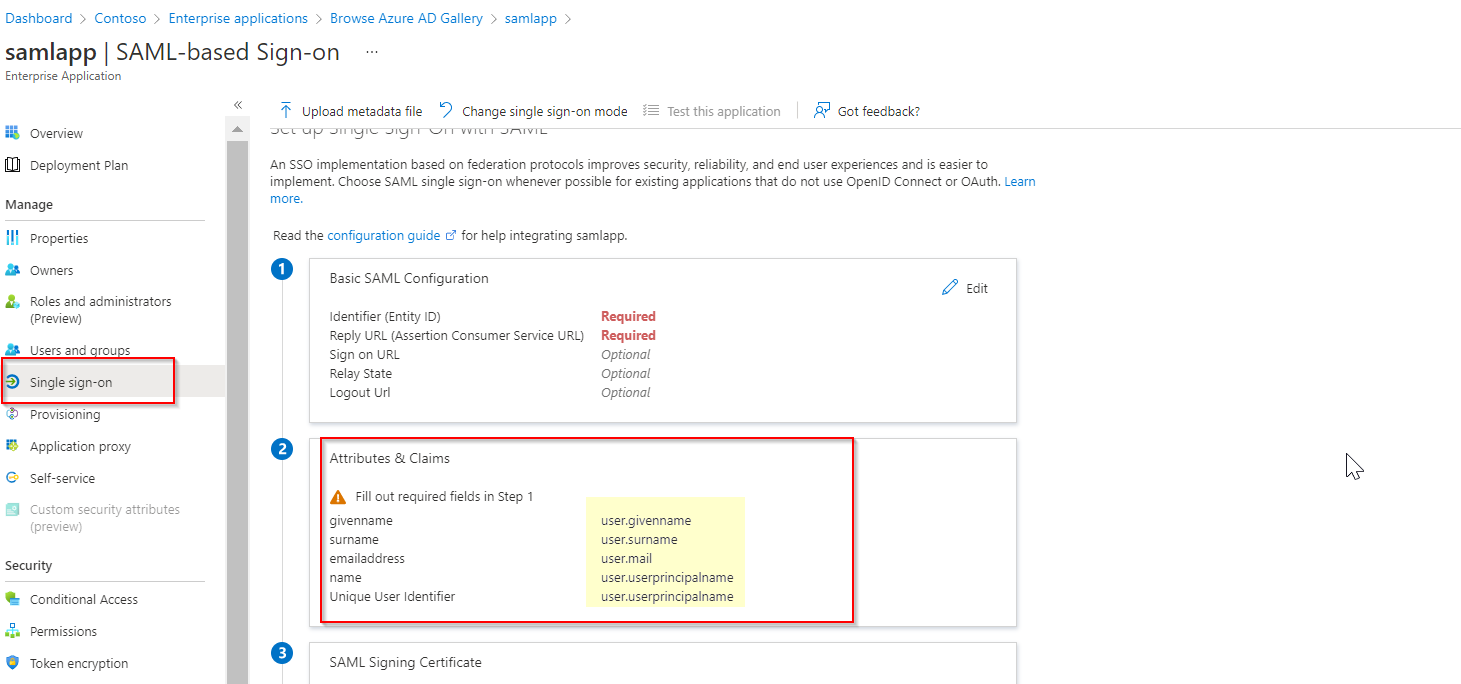The width and height of the screenshot is (1461, 684).
Task: Click Change single sign-on mode label
Action: (545, 111)
